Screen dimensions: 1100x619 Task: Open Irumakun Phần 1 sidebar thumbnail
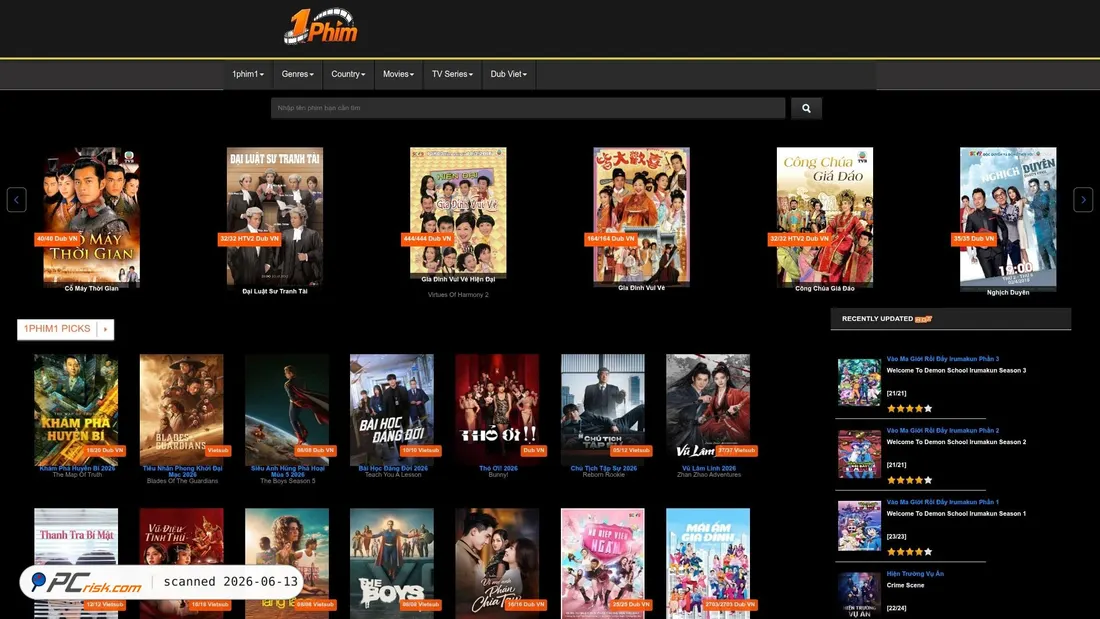pos(859,526)
